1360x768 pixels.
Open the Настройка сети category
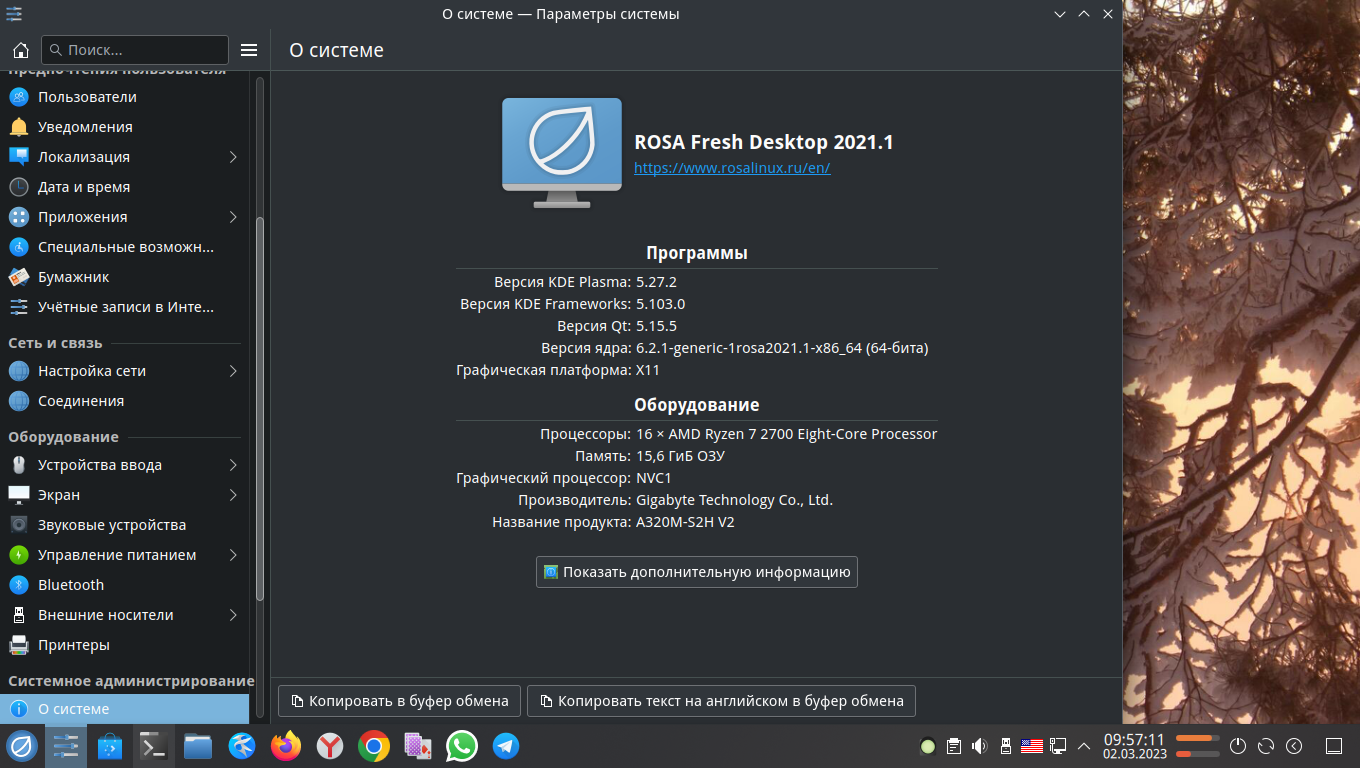tap(125, 371)
